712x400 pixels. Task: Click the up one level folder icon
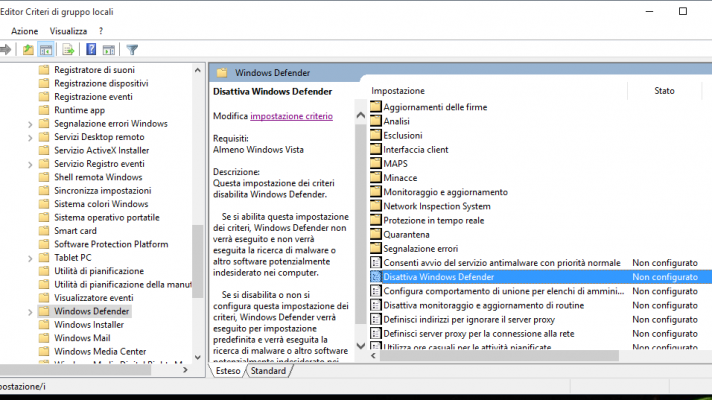28,49
